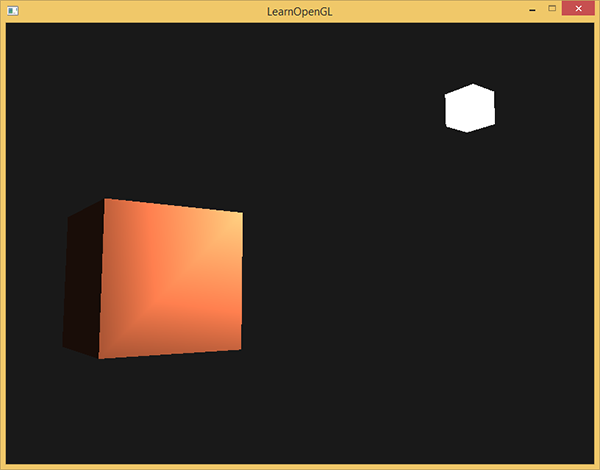Click the window's right yellow border

(x=596, y=240)
